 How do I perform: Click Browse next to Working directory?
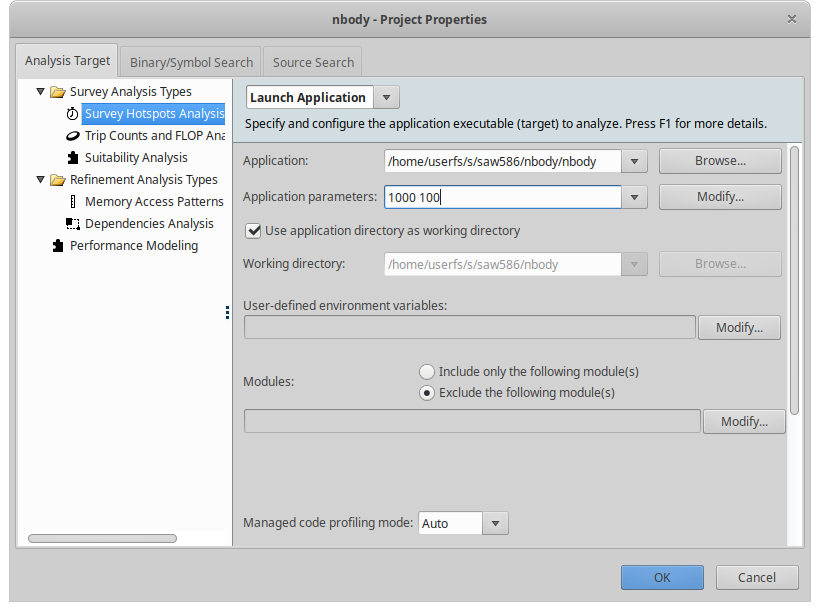(720, 264)
